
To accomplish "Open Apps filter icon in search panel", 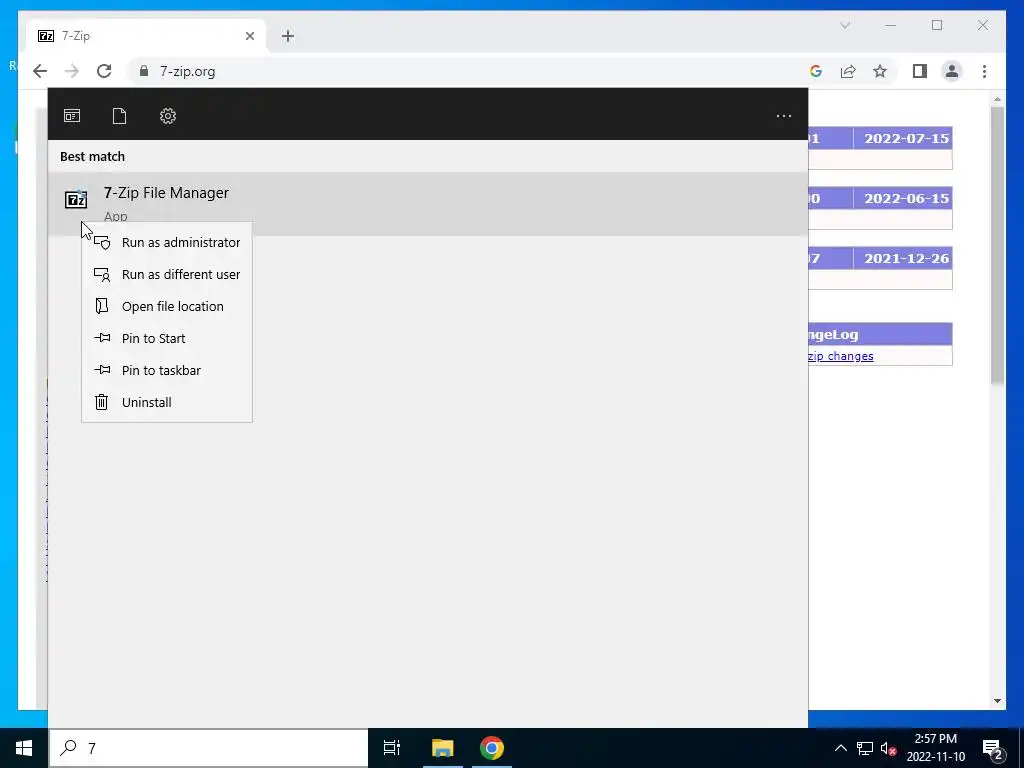I will pos(72,116).
